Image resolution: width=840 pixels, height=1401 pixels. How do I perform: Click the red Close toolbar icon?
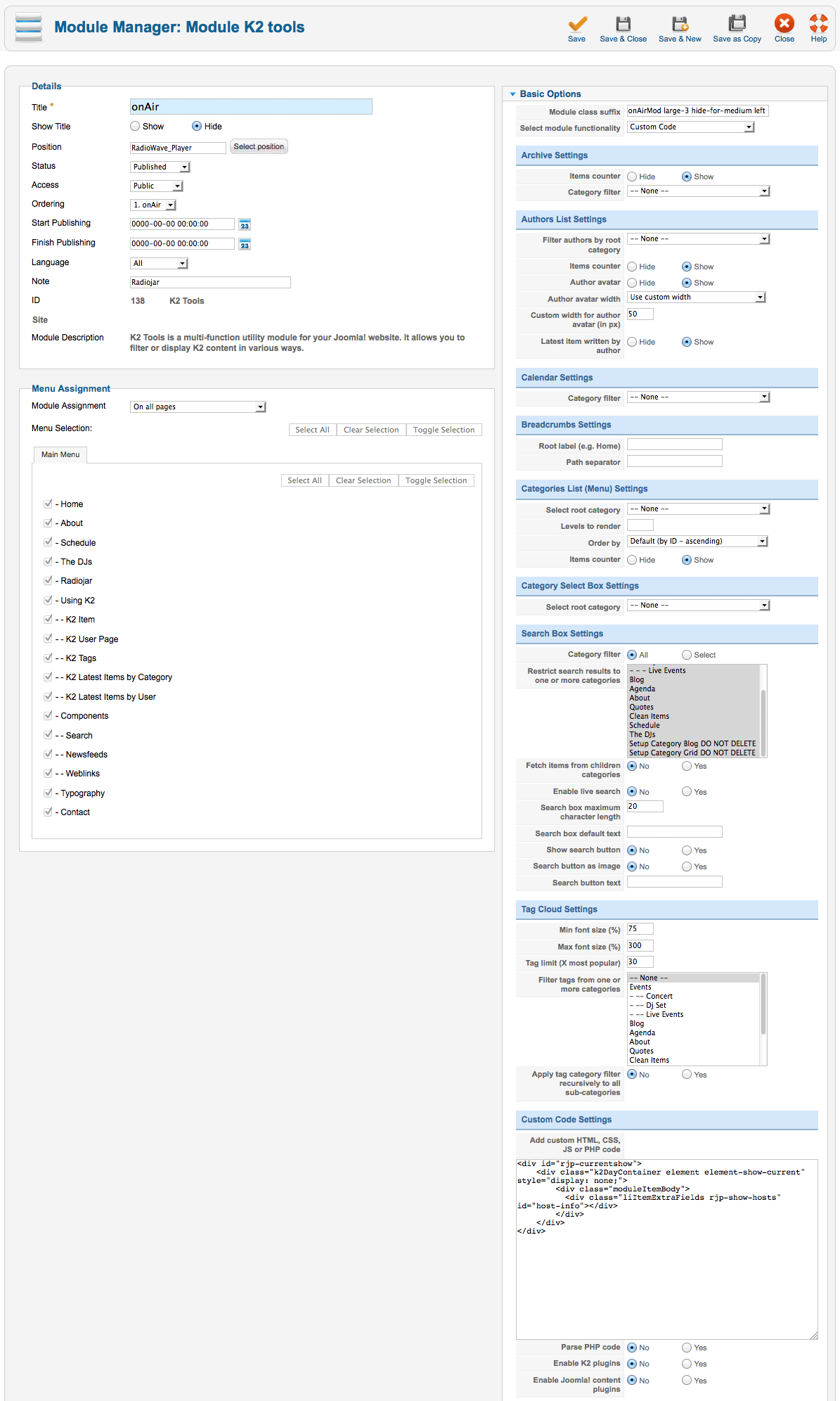point(784,23)
